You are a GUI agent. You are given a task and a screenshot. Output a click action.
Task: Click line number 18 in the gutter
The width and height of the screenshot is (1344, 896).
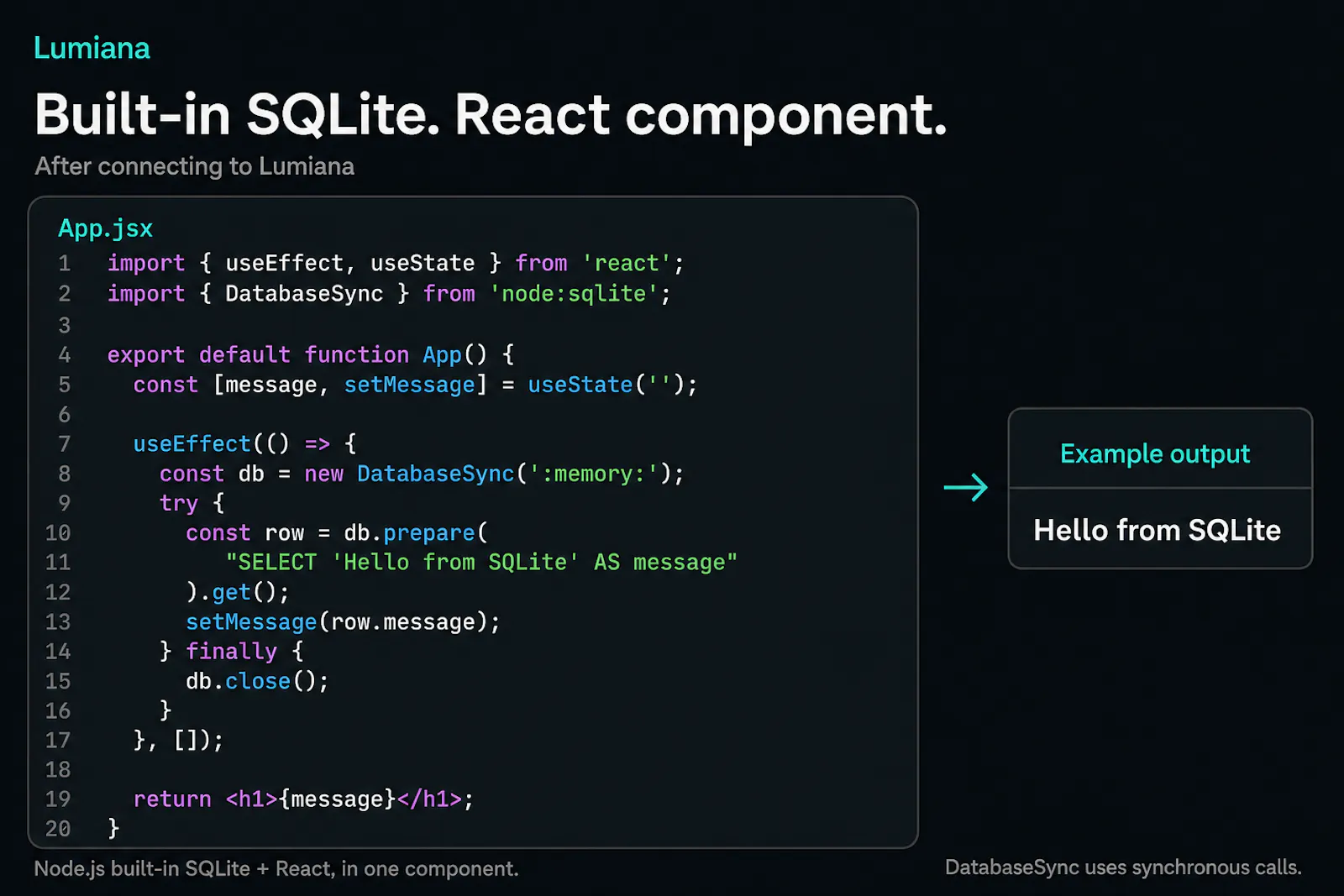pyautogui.click(x=58, y=770)
